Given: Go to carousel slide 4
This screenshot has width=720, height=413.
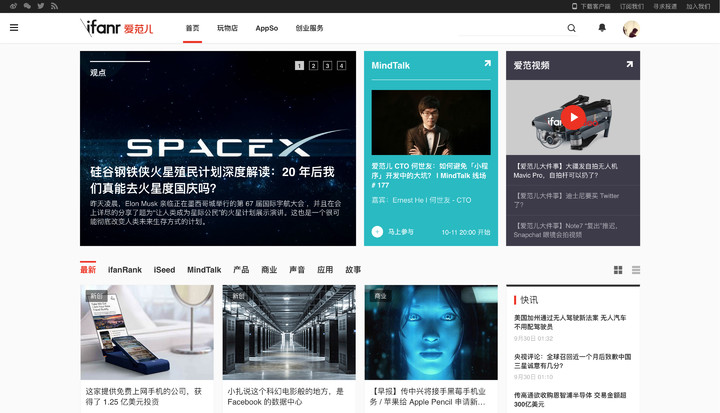Looking at the screenshot, I should (x=341, y=66).
